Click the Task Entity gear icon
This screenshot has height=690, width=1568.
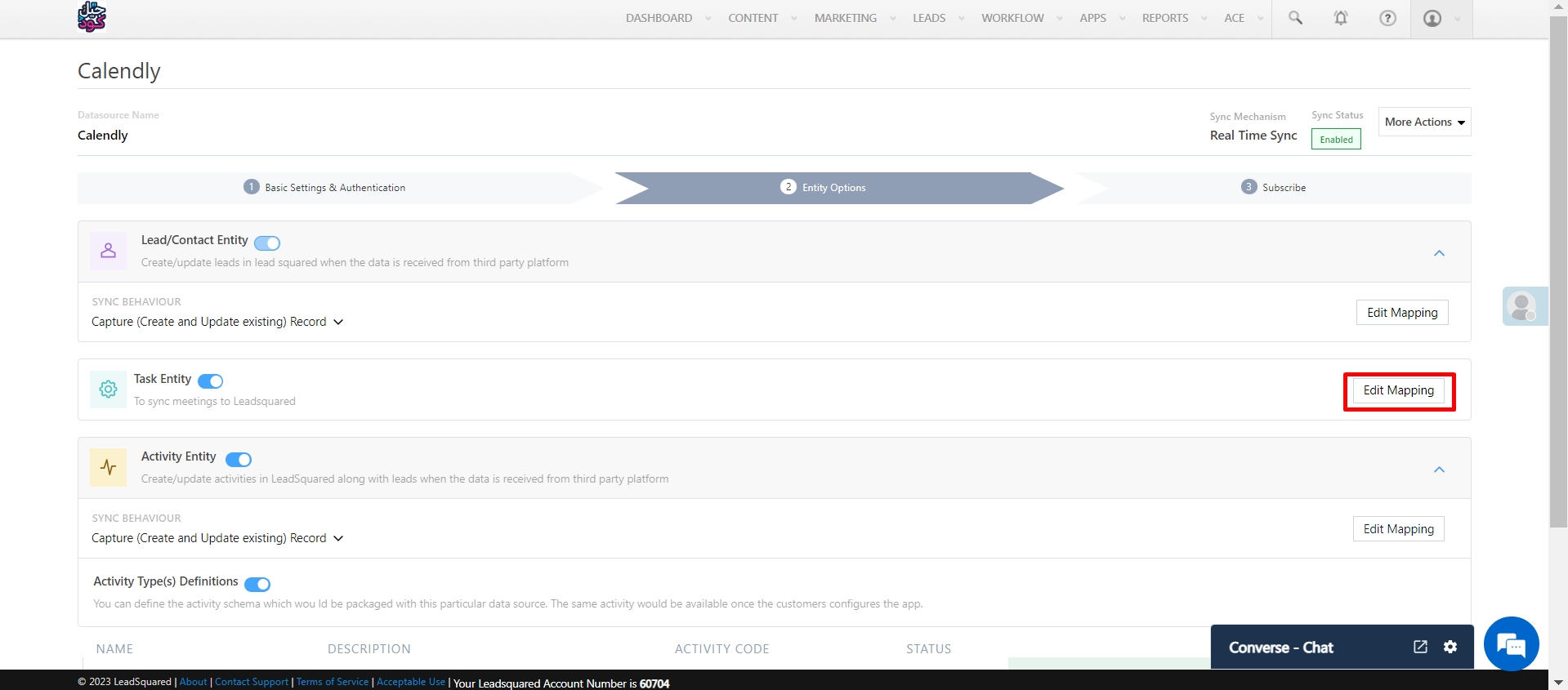point(108,390)
